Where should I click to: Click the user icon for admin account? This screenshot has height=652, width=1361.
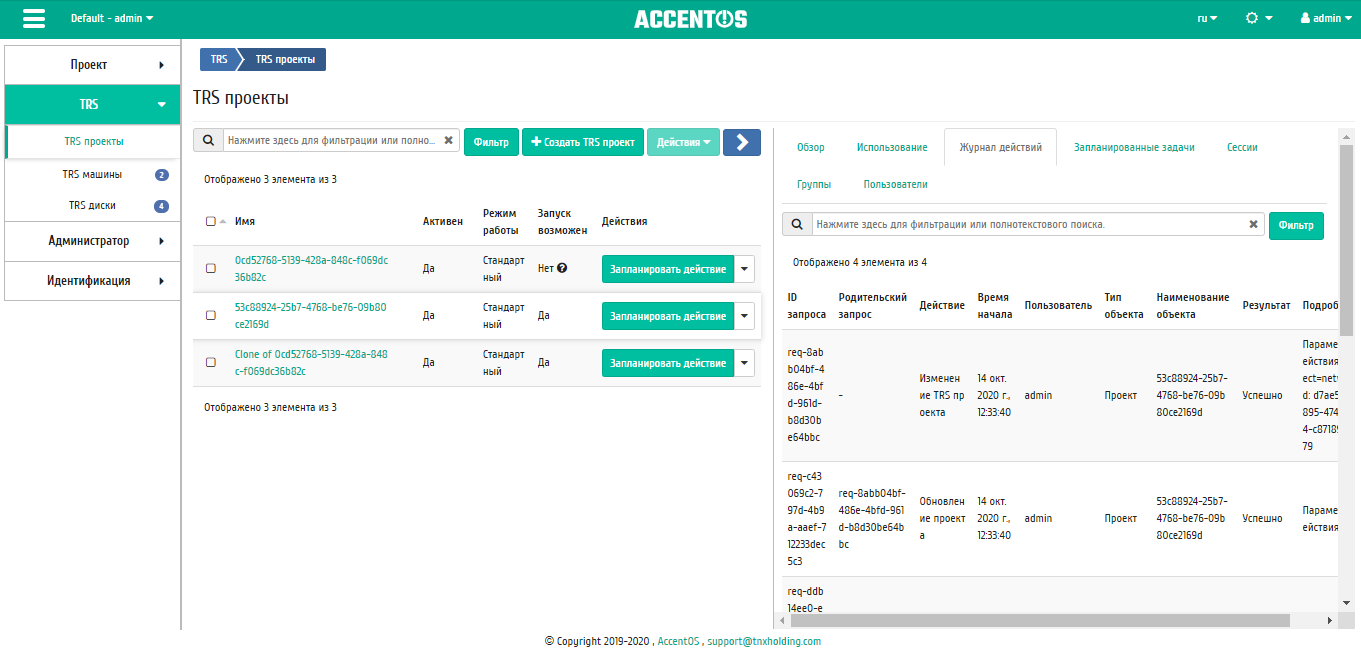(x=1305, y=18)
